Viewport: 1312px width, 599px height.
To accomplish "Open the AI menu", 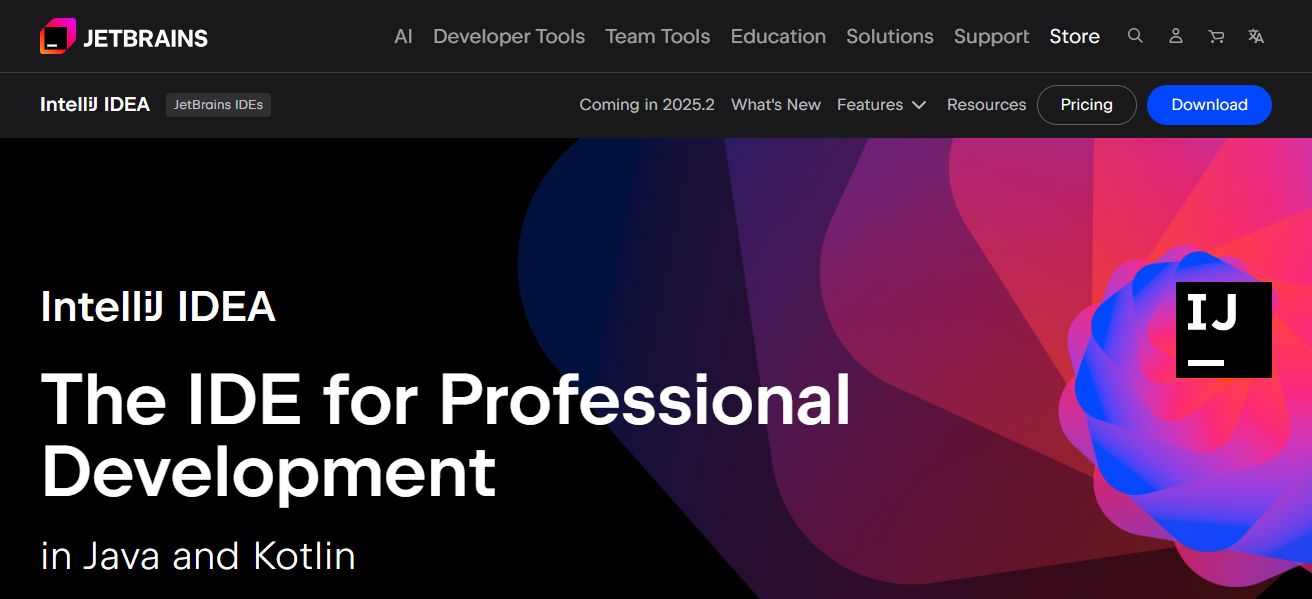I will point(403,36).
